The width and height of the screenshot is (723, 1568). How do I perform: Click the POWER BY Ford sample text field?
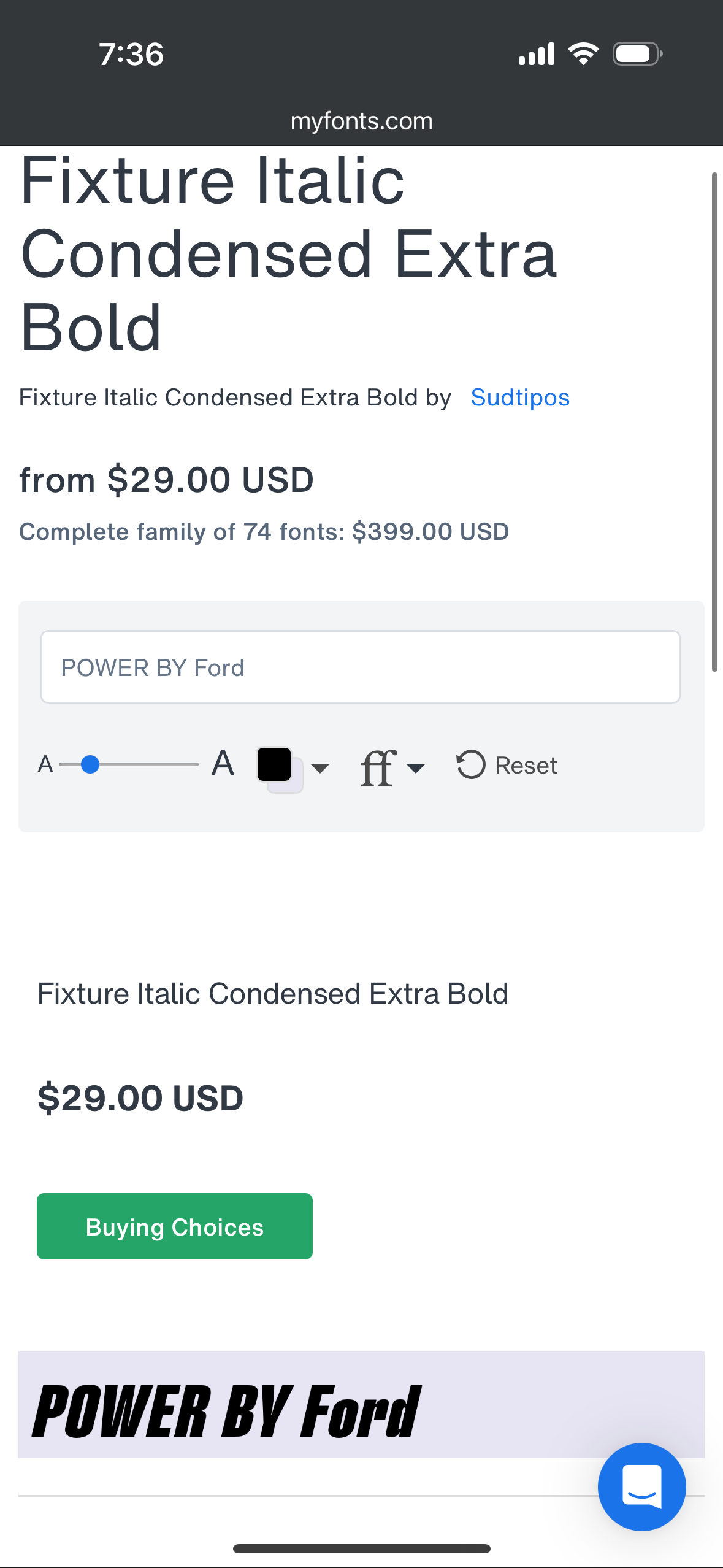(361, 666)
